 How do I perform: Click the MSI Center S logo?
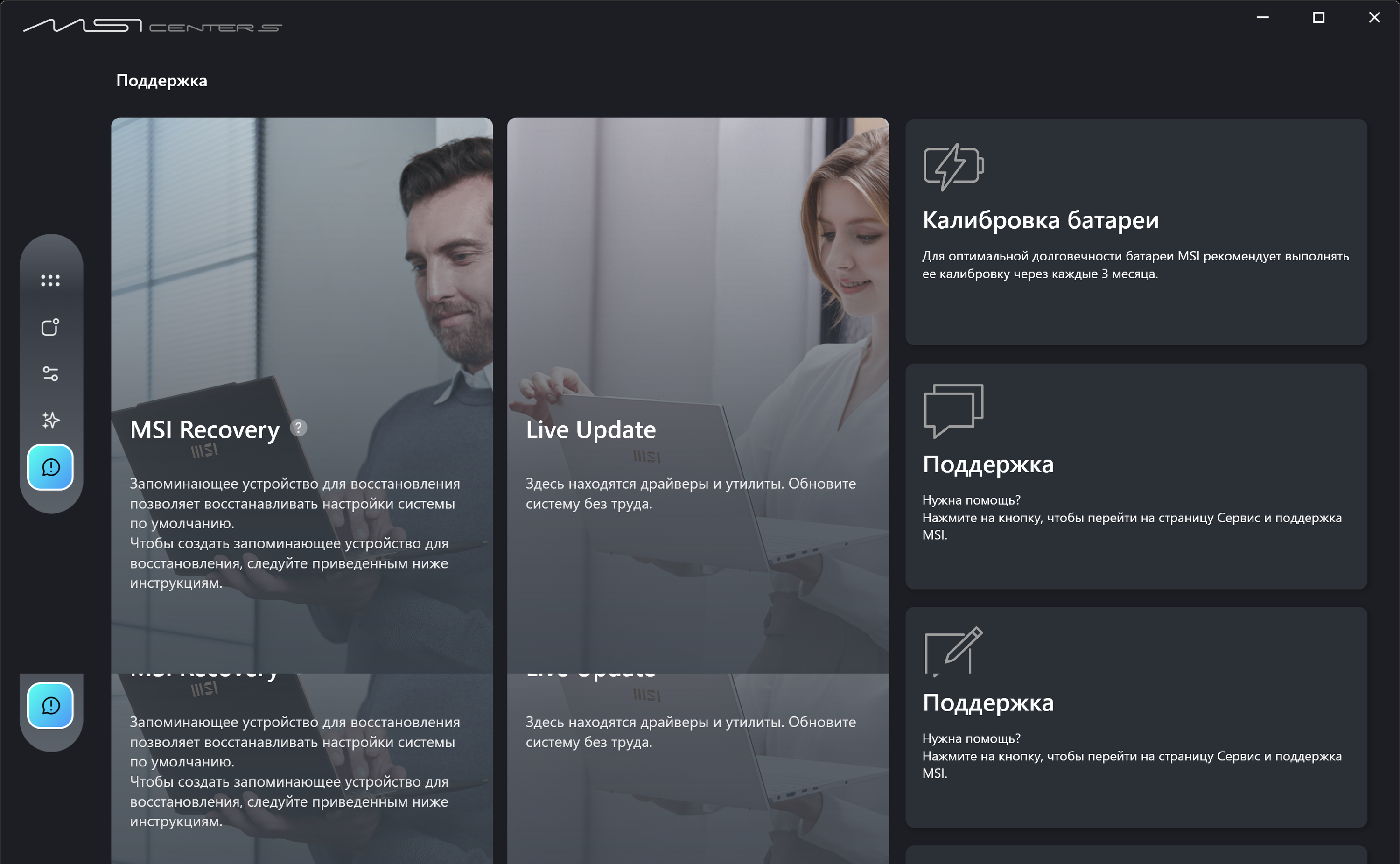pyautogui.click(x=153, y=26)
